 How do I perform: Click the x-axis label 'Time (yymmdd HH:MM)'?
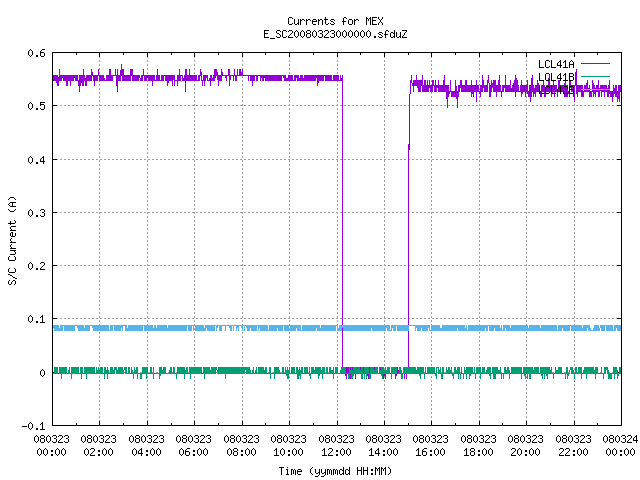click(x=335, y=471)
